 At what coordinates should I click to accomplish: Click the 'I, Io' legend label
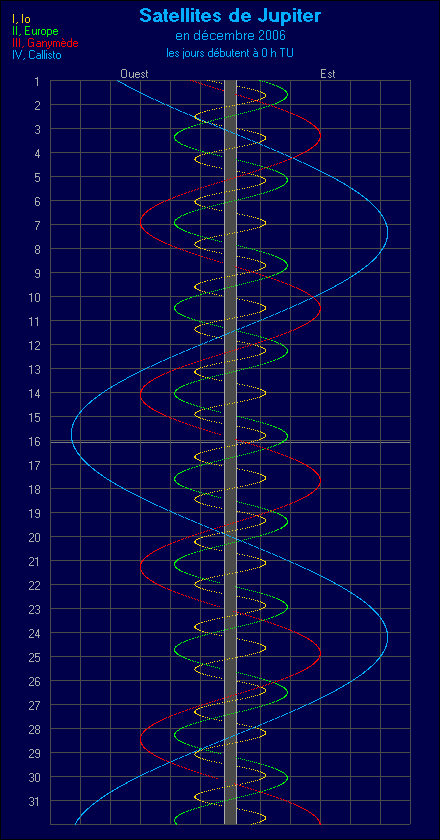[x=21, y=19]
